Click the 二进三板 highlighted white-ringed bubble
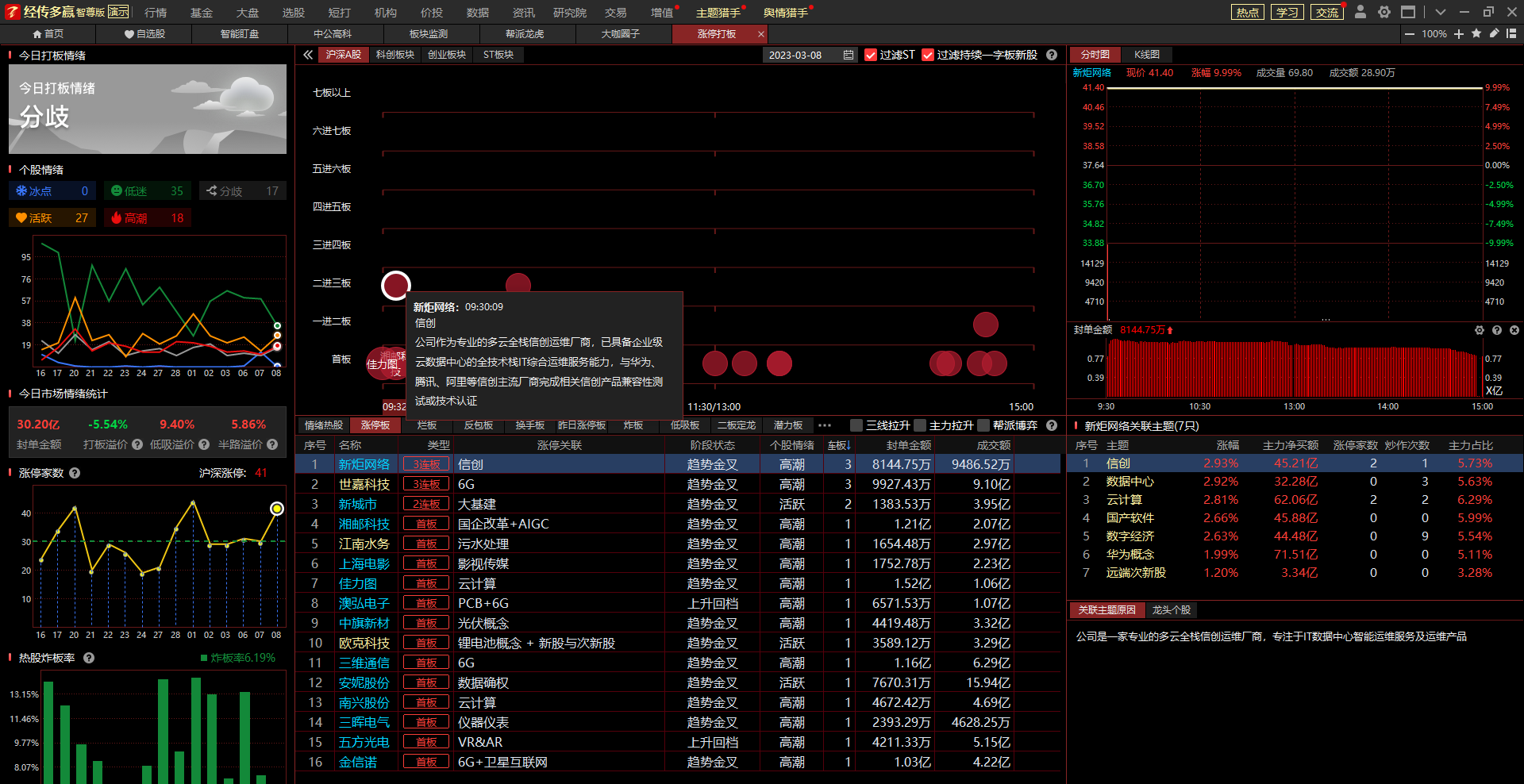This screenshot has height=784, width=1524. [396, 285]
